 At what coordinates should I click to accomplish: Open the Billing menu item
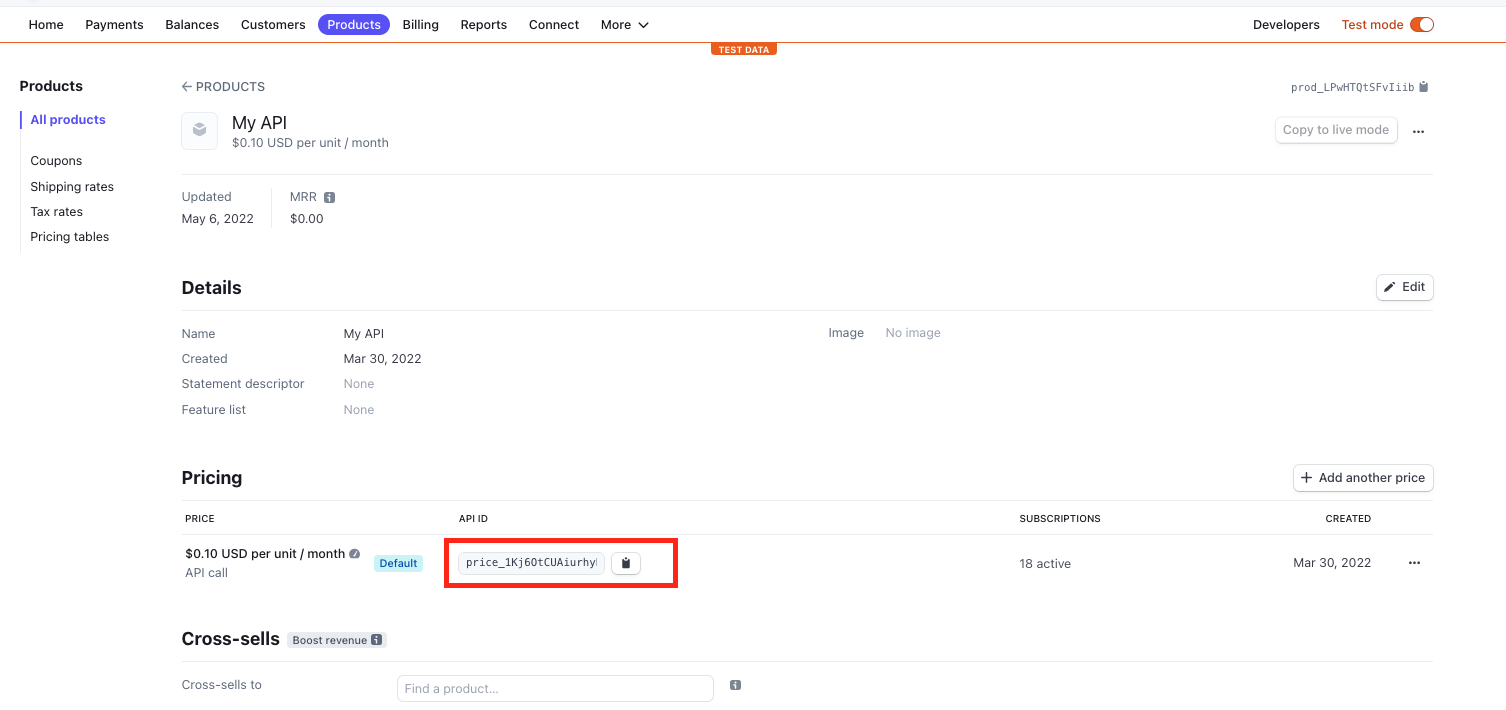tap(420, 24)
